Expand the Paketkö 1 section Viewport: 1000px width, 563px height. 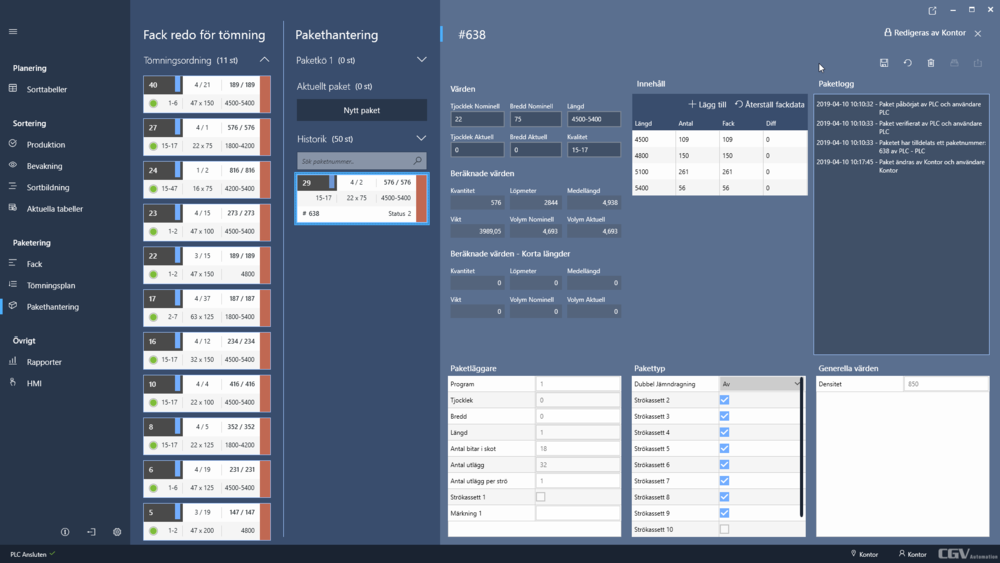click(421, 60)
